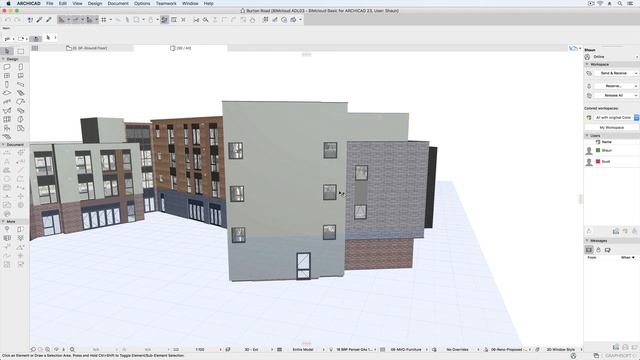Screen dimensions: 640x360
Task: Click the grid snap icon in toolbar
Action: [104, 20]
